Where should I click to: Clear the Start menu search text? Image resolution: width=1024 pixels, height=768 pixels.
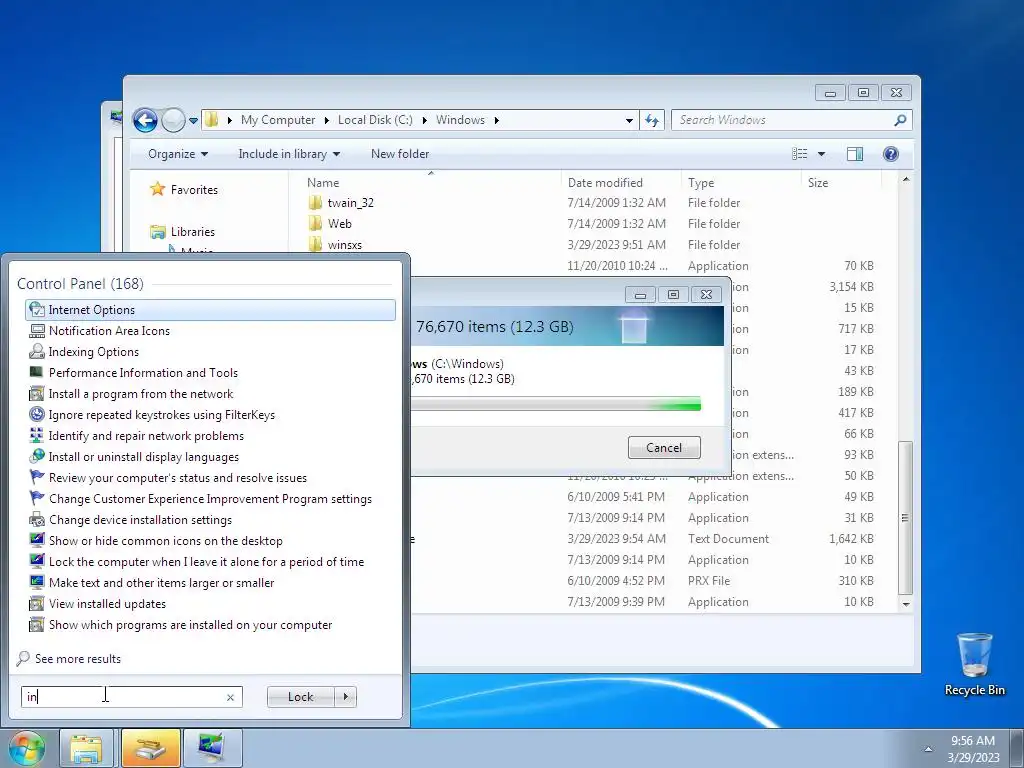click(x=231, y=697)
